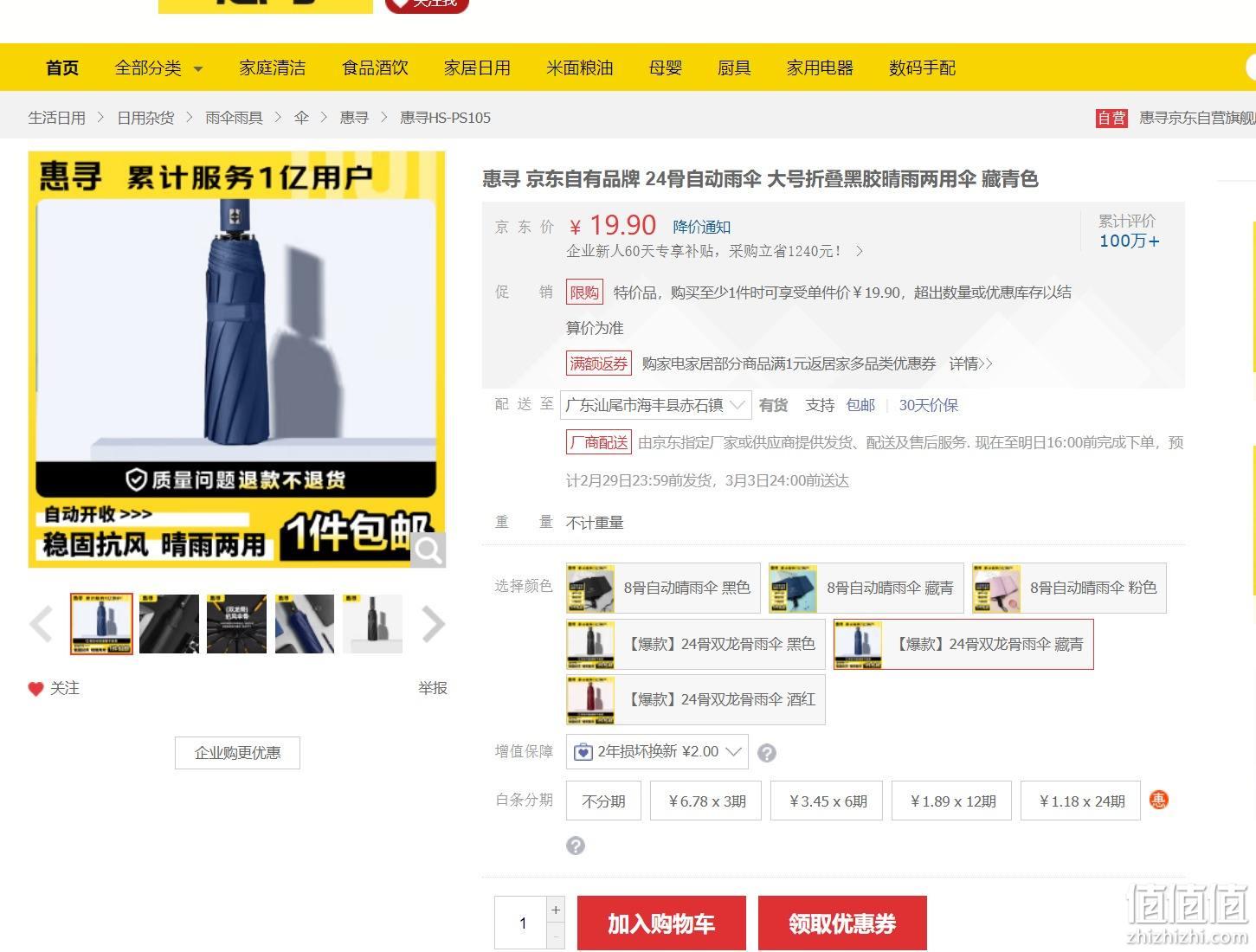Select ¥6.78 x 3期 installment

click(707, 801)
